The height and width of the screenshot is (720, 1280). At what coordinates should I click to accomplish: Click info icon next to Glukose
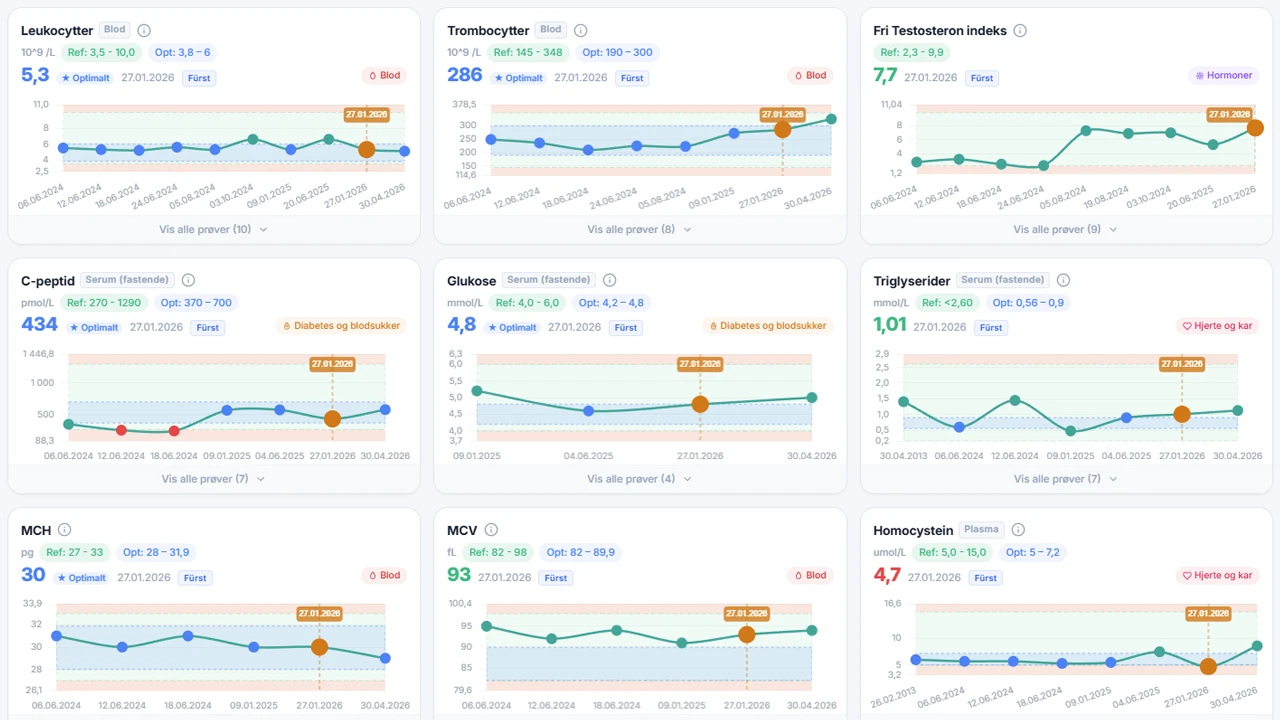[609, 281]
